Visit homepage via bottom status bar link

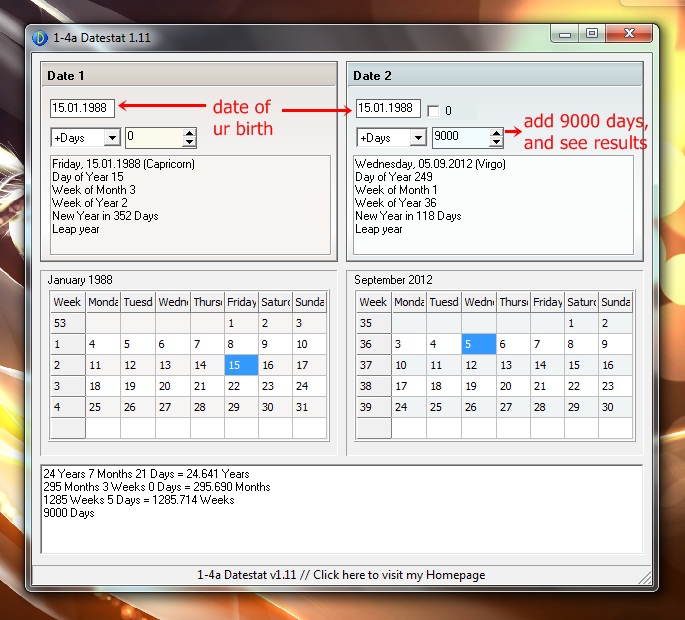[x=341, y=575]
